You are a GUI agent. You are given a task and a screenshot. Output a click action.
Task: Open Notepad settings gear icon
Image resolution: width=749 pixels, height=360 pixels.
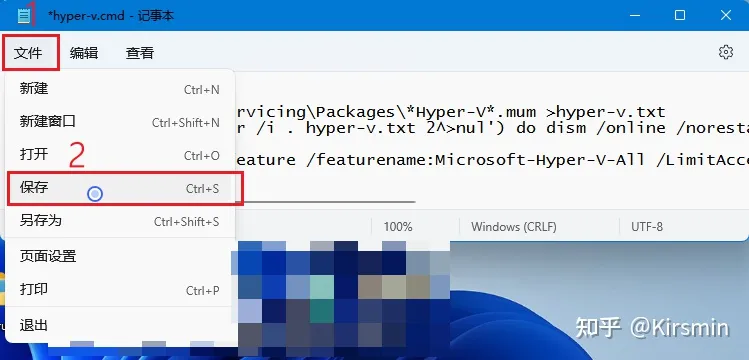click(726, 52)
